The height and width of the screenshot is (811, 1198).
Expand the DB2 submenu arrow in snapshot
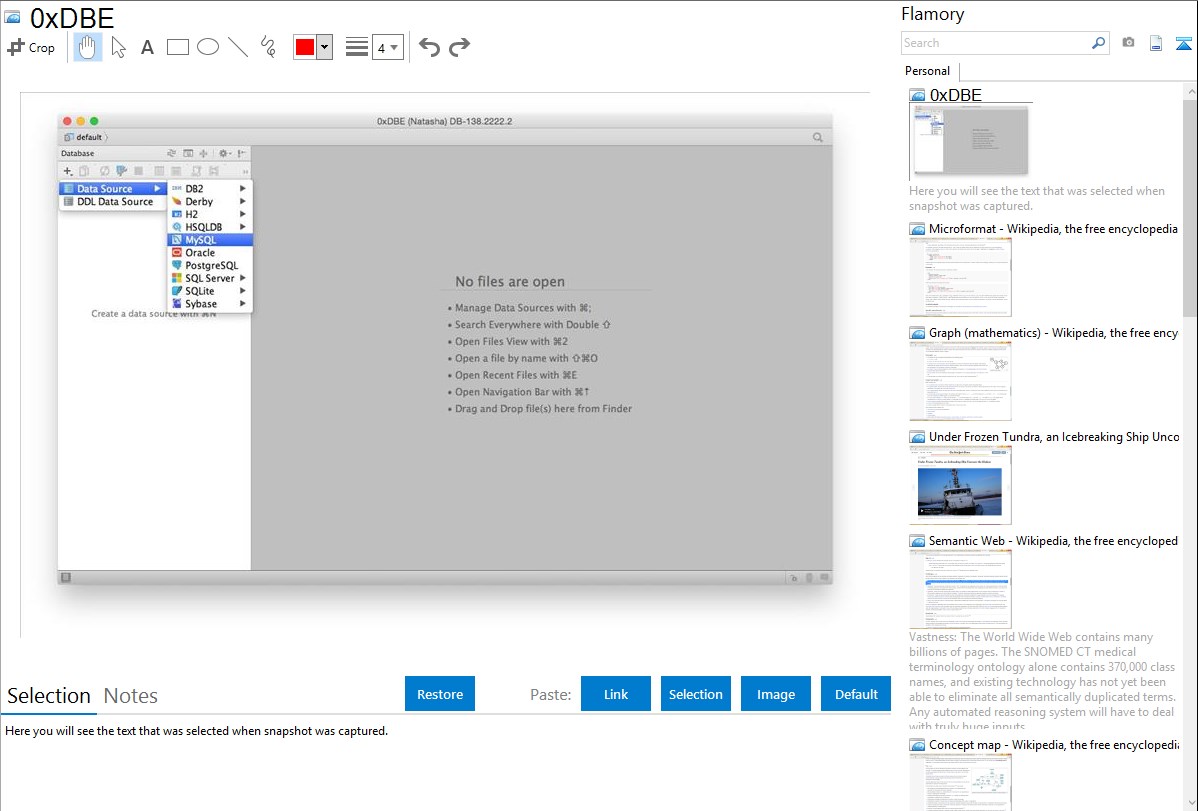(243, 189)
